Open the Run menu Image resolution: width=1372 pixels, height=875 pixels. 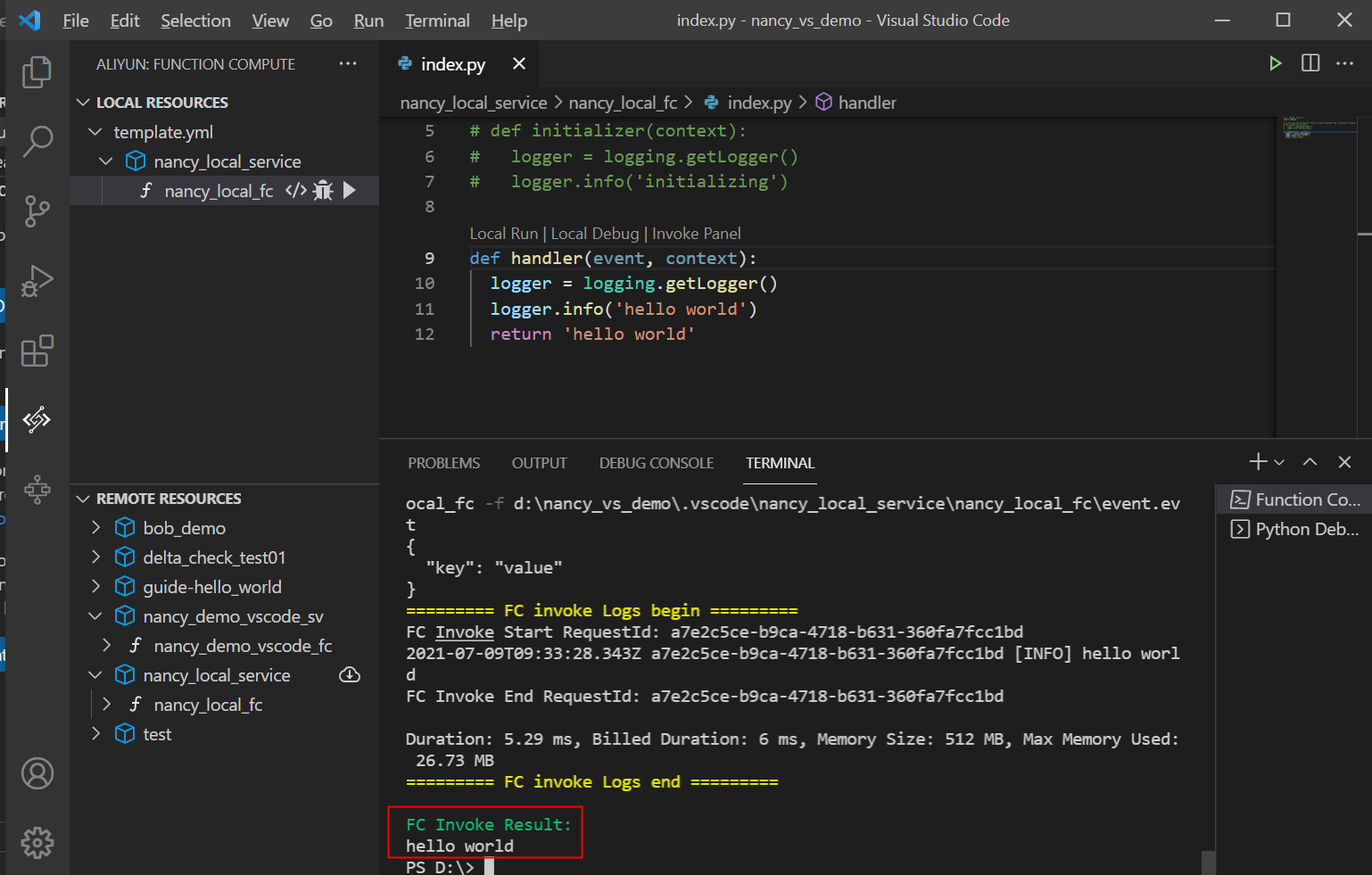[x=368, y=21]
